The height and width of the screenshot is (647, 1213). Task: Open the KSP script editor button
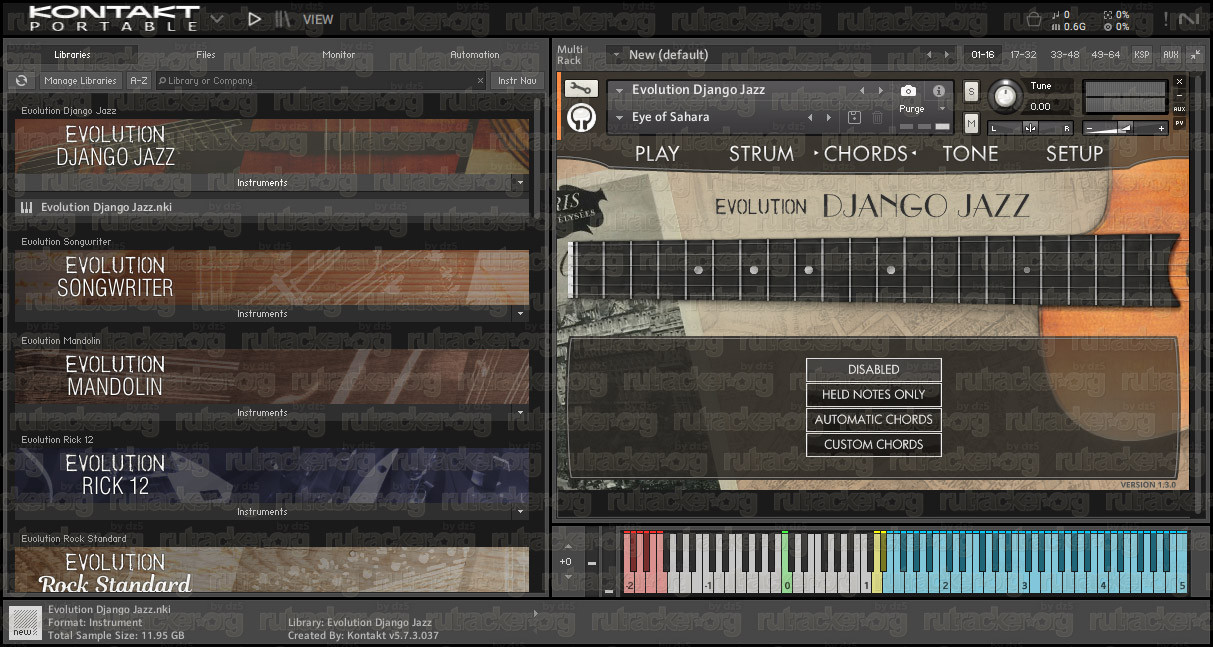click(1142, 55)
